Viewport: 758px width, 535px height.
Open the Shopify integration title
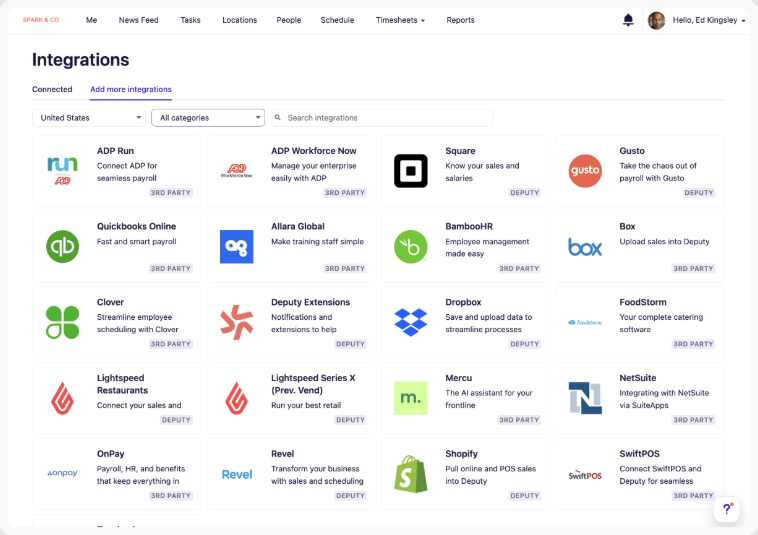click(x=461, y=454)
